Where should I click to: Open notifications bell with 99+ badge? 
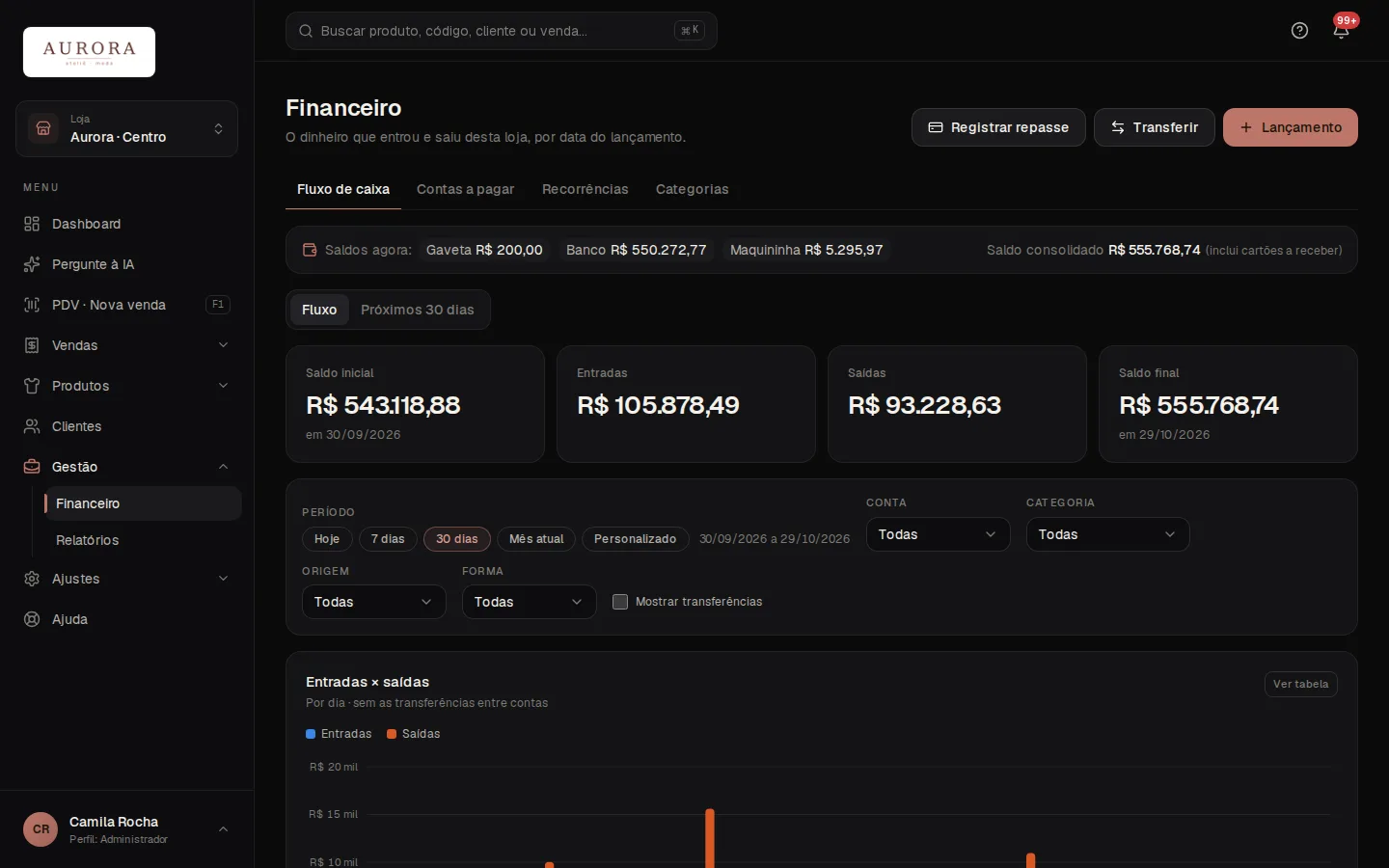tap(1341, 31)
